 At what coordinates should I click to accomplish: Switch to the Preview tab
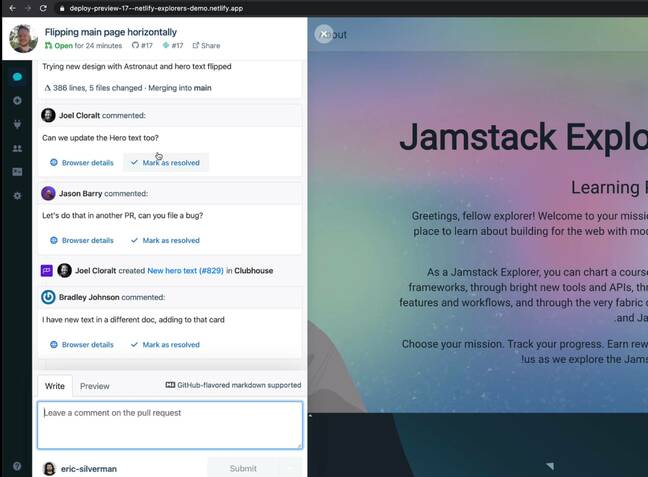click(95, 386)
